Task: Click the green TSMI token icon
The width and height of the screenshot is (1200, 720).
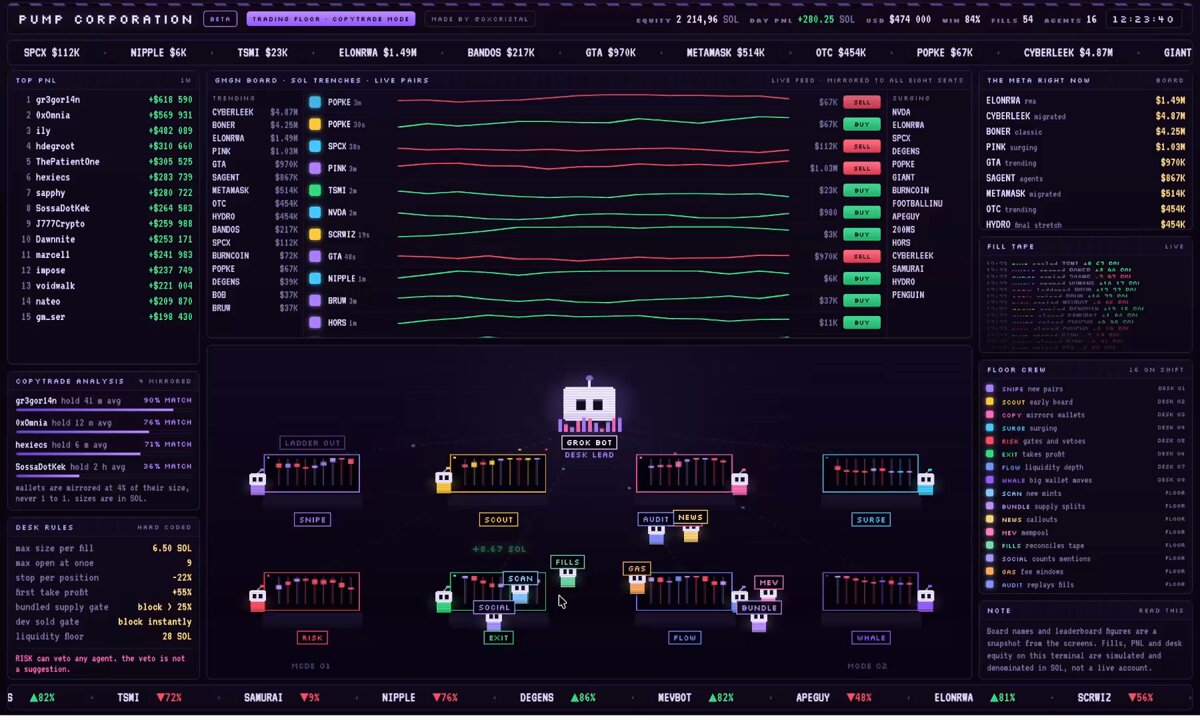Action: coord(315,190)
